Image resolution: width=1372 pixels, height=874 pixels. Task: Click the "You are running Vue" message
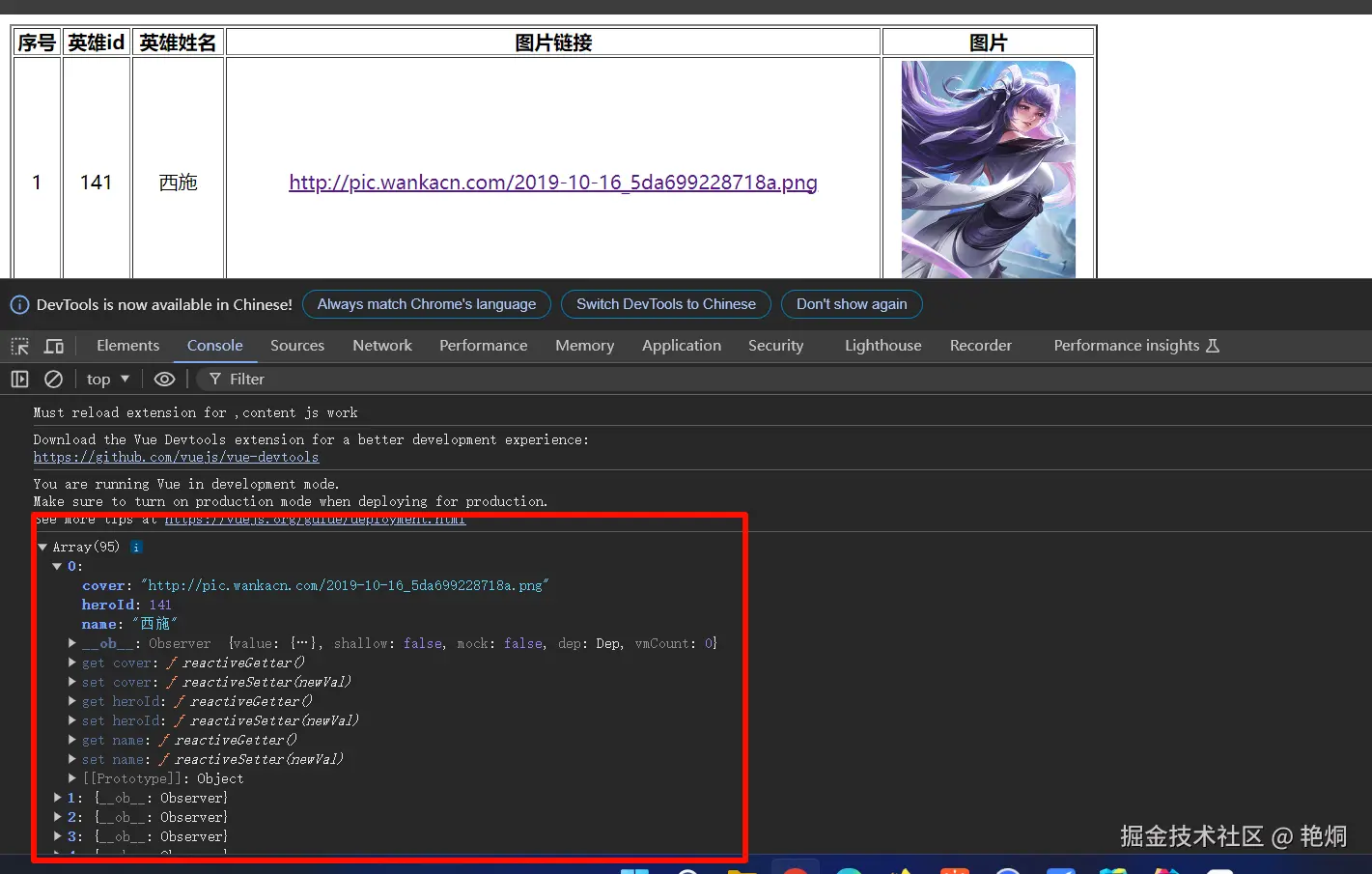click(185, 485)
